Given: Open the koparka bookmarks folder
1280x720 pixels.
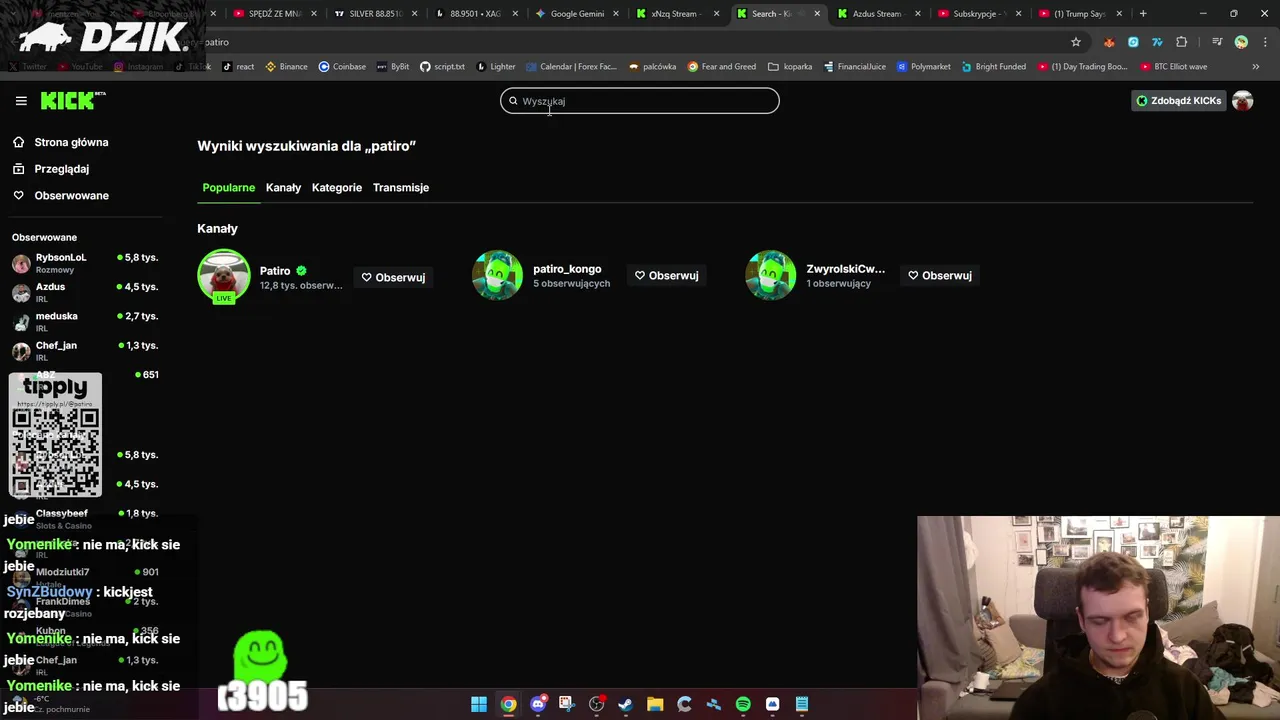Looking at the screenshot, I should click(790, 67).
